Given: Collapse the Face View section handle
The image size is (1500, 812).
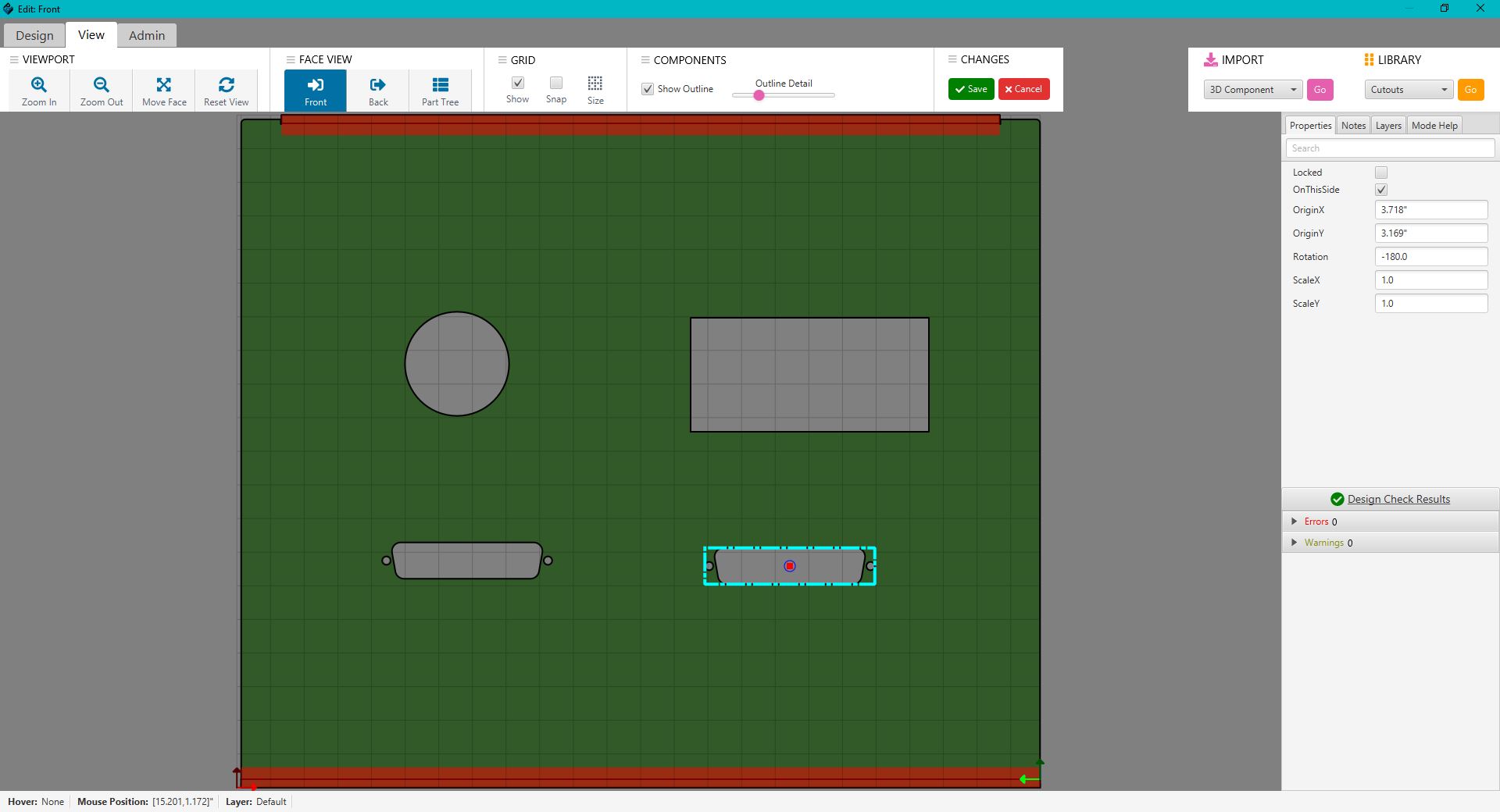Looking at the screenshot, I should click(291, 59).
